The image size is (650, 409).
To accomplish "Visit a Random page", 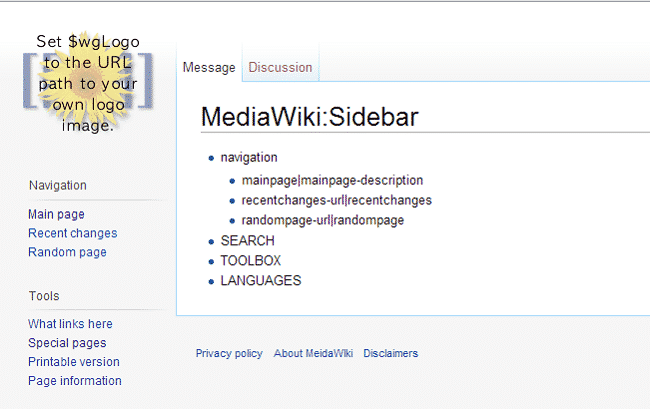I will (x=67, y=252).
